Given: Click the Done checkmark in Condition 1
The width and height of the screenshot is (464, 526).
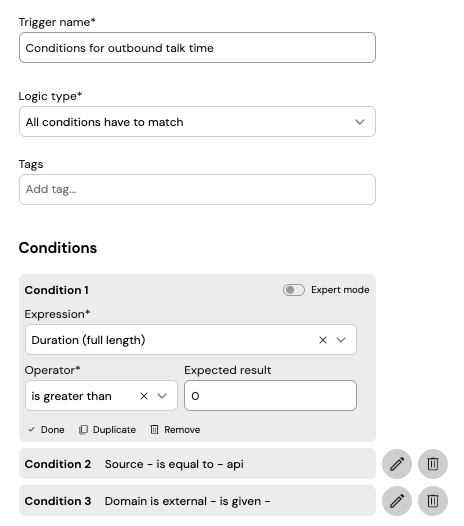Looking at the screenshot, I should [32, 429].
